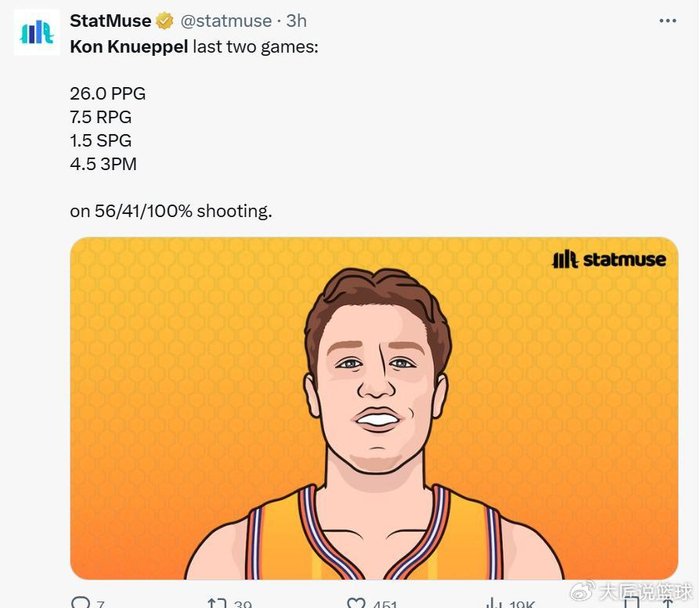Click the 56/41/100% shooting text line

tap(170, 211)
